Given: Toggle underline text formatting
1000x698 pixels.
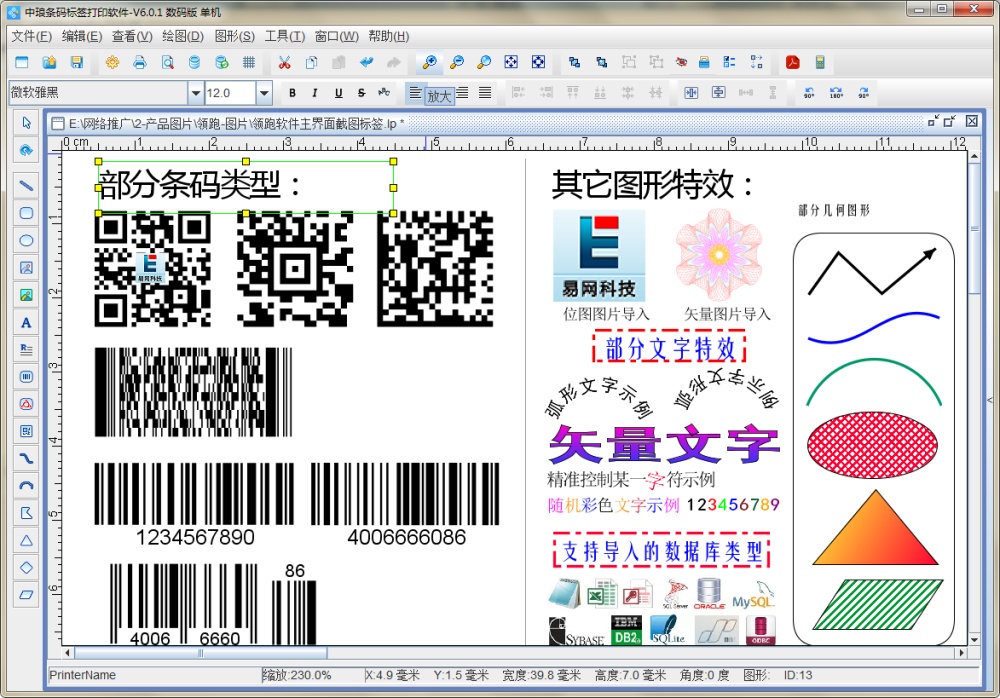Looking at the screenshot, I should (338, 93).
